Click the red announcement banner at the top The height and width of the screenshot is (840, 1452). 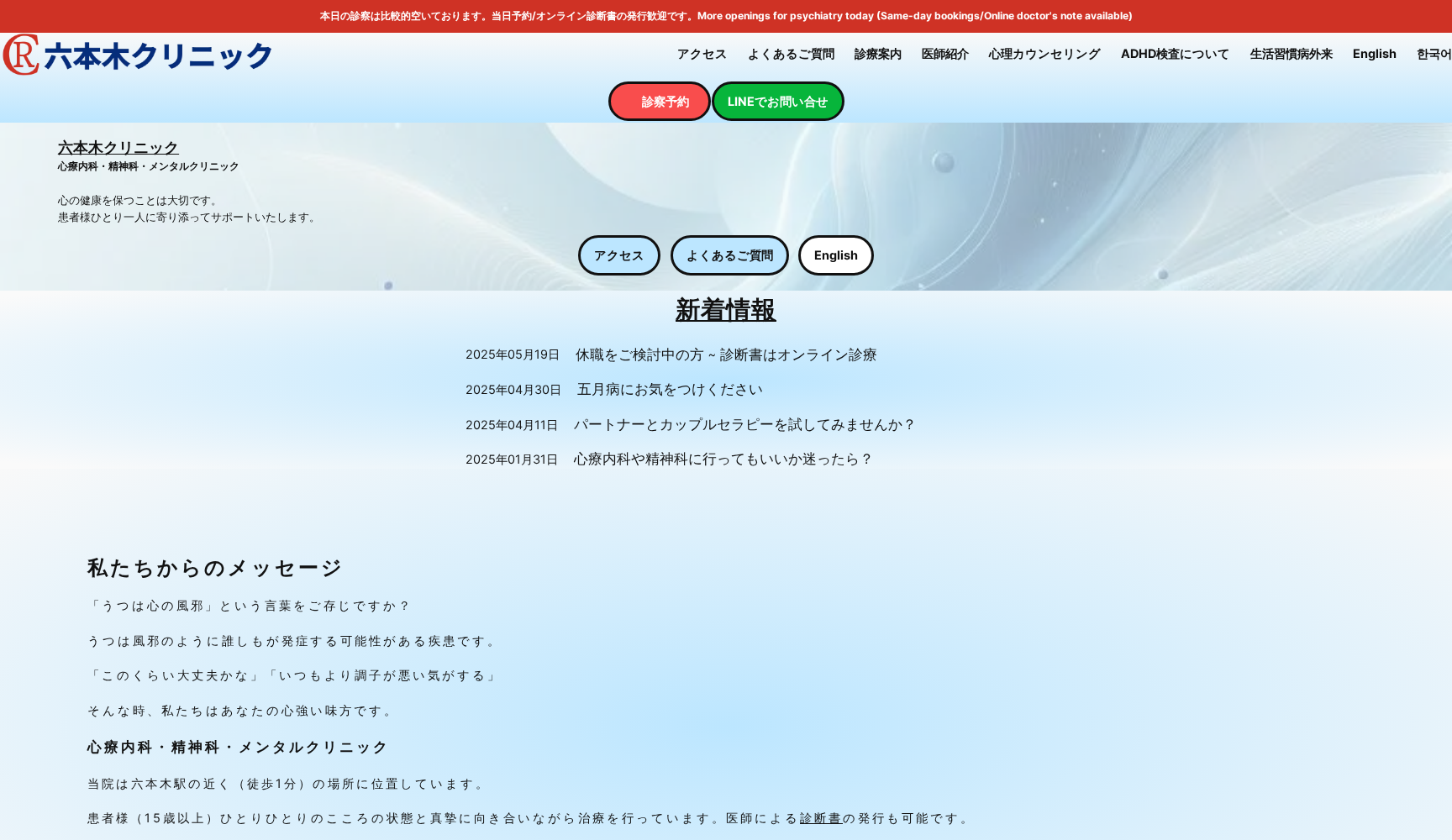(x=726, y=15)
